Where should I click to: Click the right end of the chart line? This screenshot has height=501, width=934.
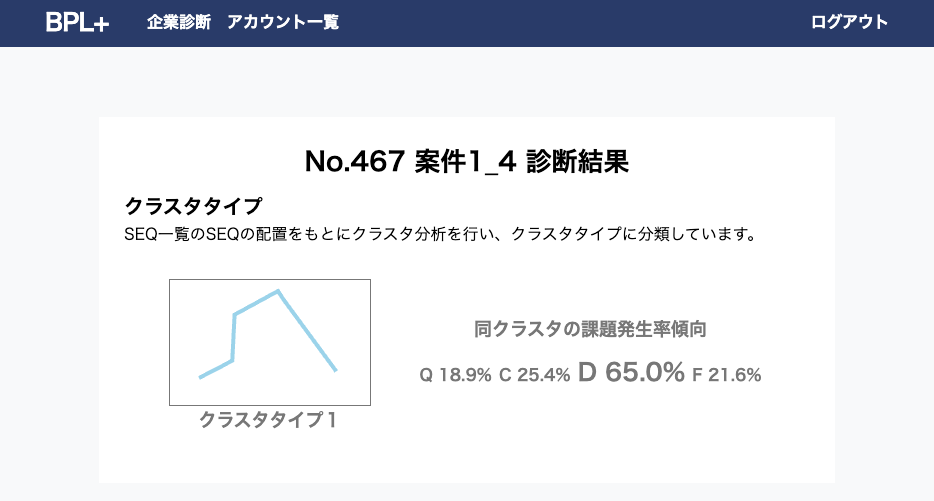335,370
